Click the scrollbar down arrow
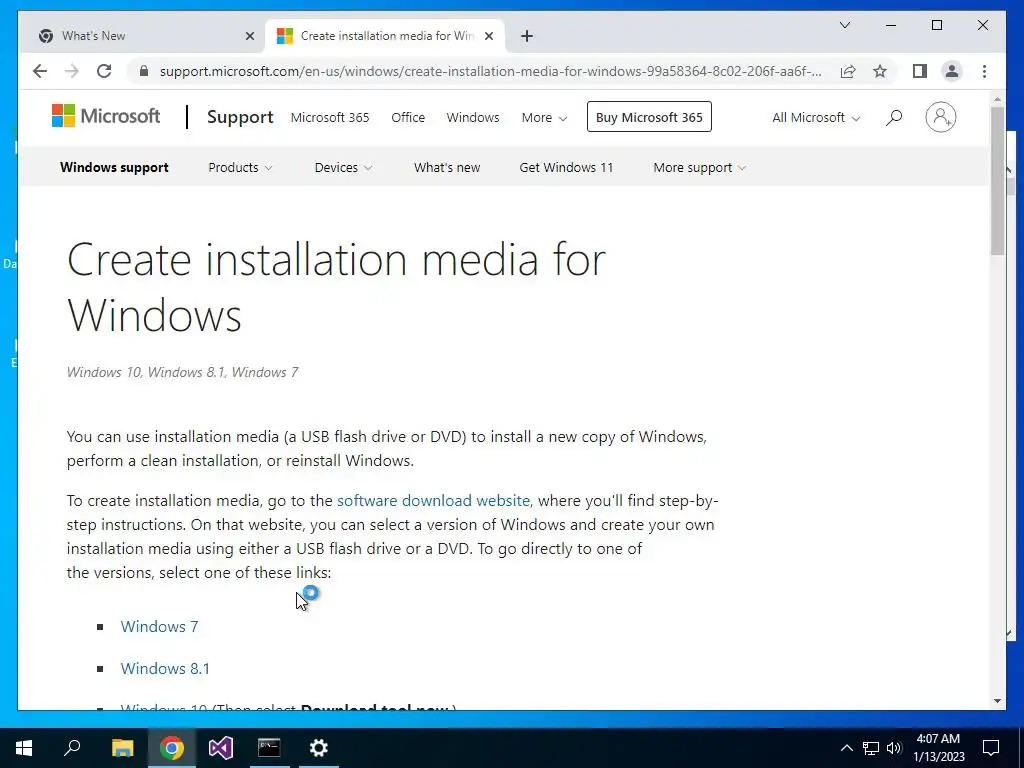This screenshot has width=1024, height=768. pyautogui.click(x=997, y=701)
